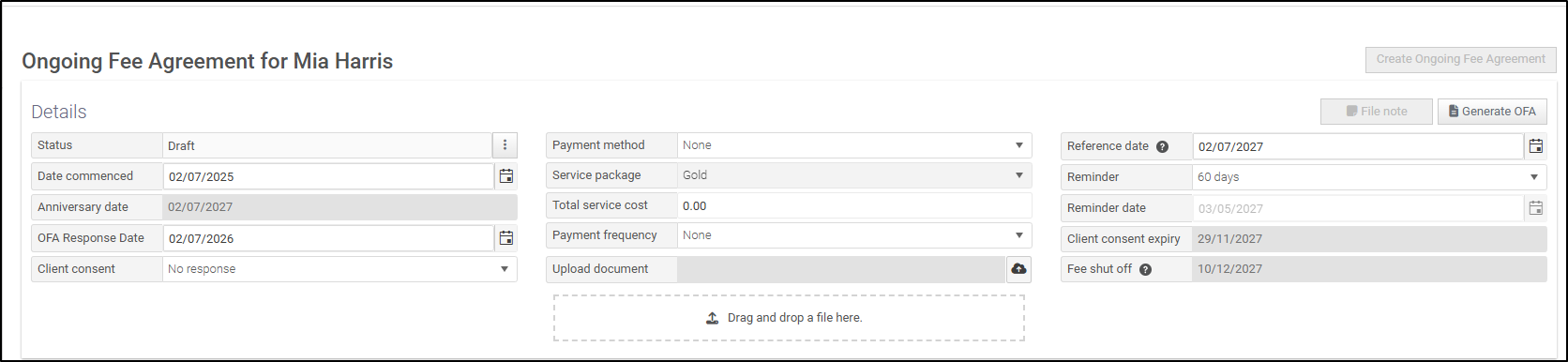Screen dimensions: 1568x362
Task: Click the drag and drop file area
Action: pos(789,318)
